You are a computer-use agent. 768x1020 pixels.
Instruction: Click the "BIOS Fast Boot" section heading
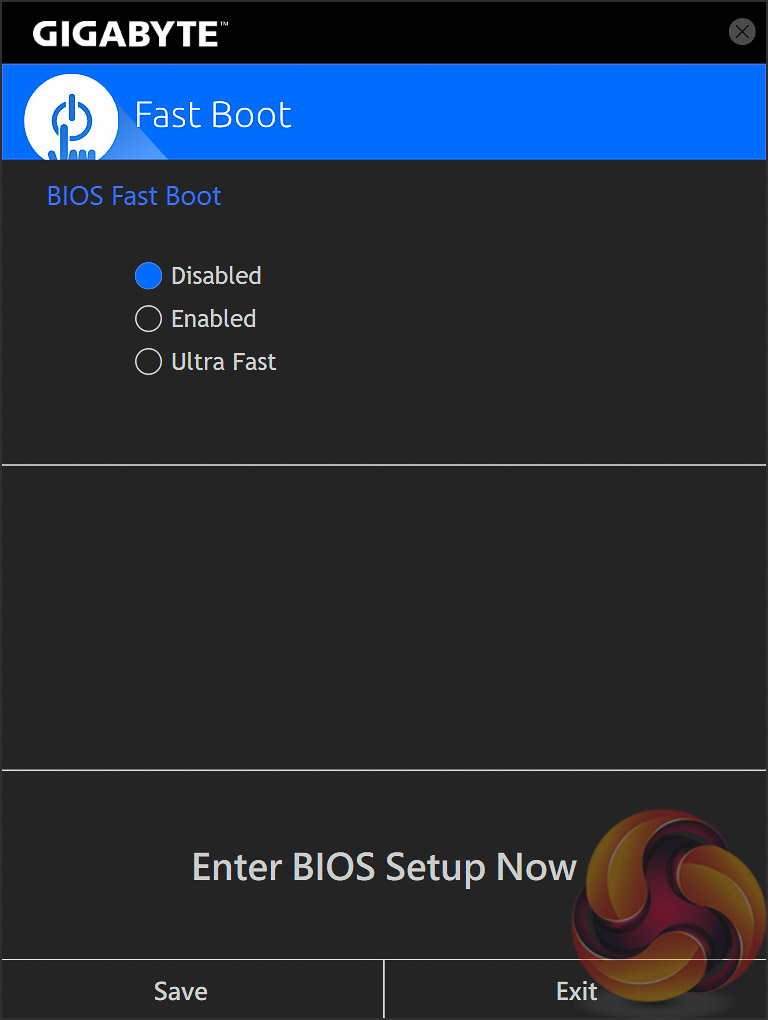tap(134, 195)
